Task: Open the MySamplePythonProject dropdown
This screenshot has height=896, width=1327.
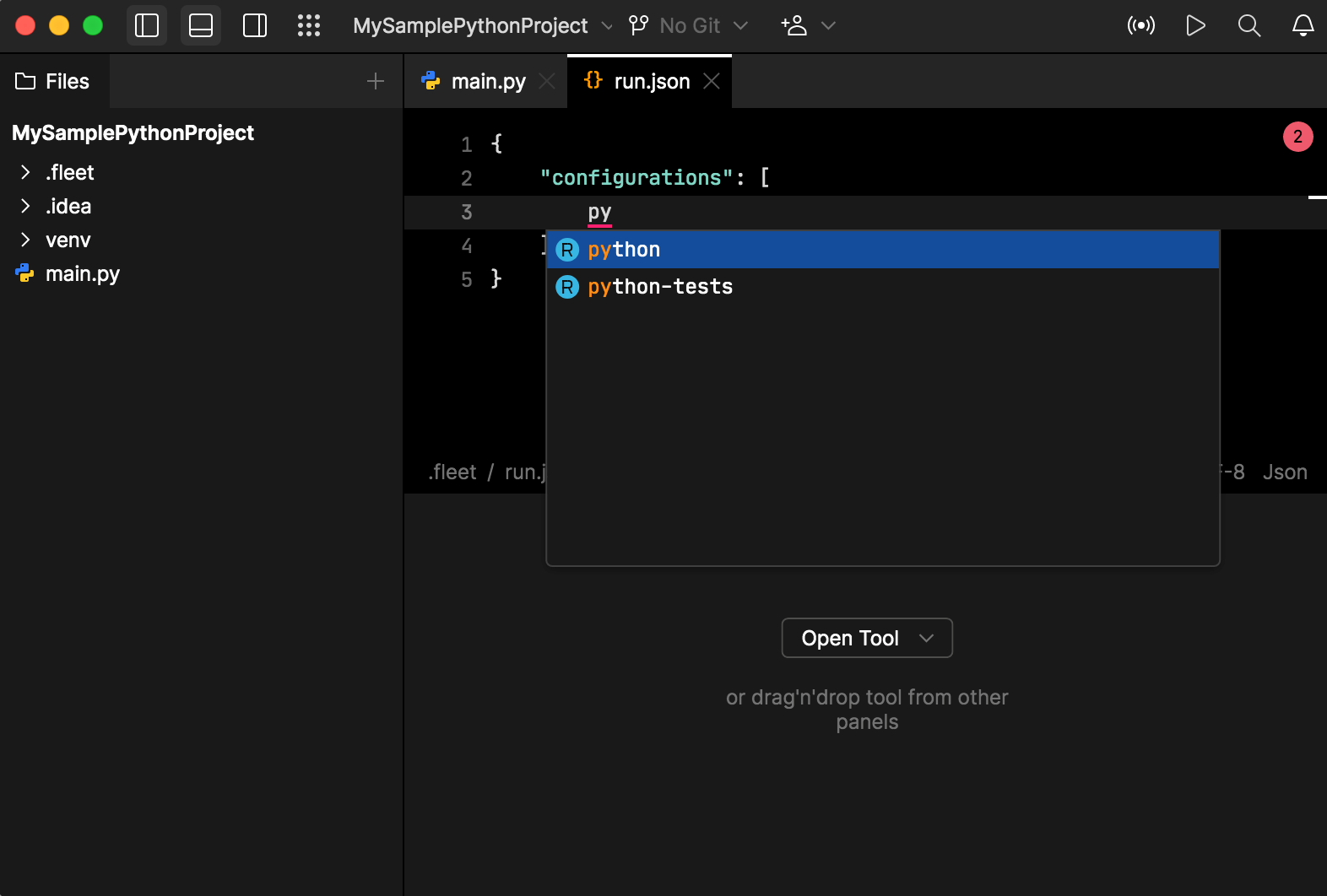Action: pos(482,25)
